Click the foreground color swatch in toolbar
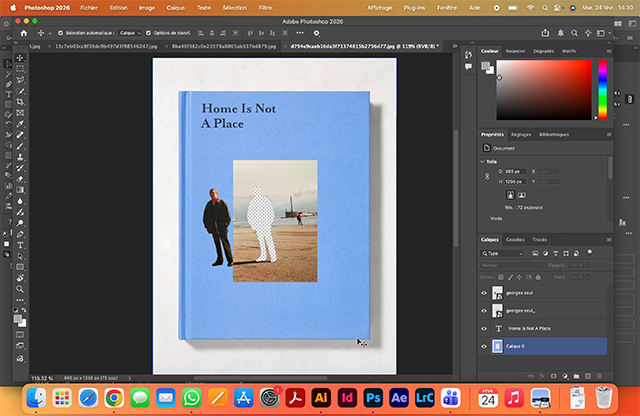640x416 pixels. click(x=18, y=319)
